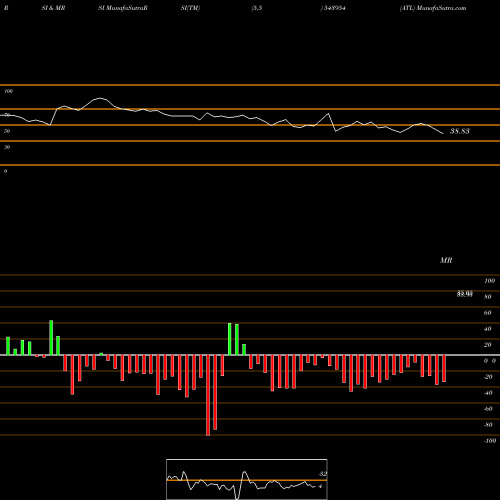The height and width of the screenshot is (500, 500).
Task: Click the RSI value label 38.83
Action: tap(460, 131)
